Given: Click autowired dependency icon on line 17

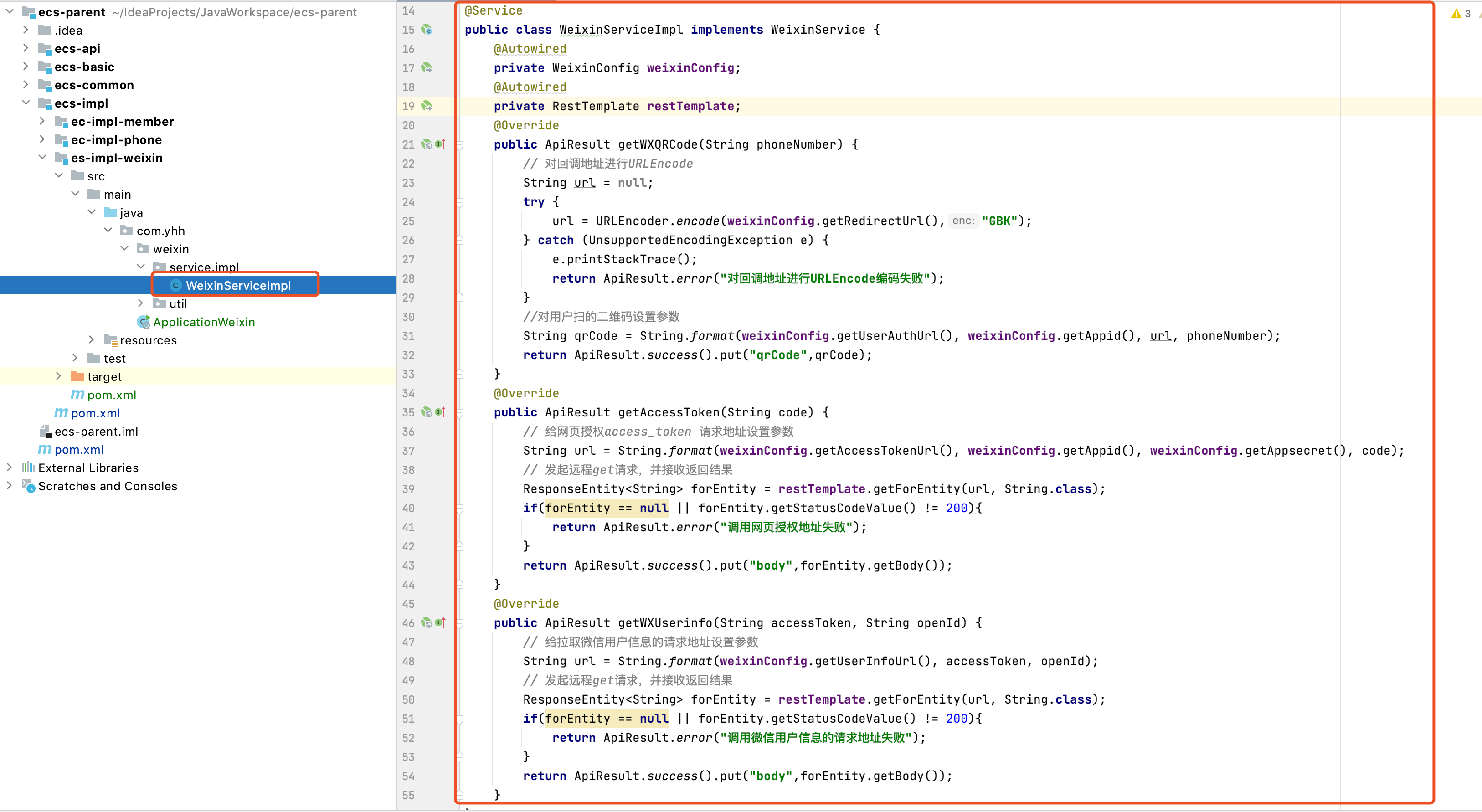Looking at the screenshot, I should (426, 68).
